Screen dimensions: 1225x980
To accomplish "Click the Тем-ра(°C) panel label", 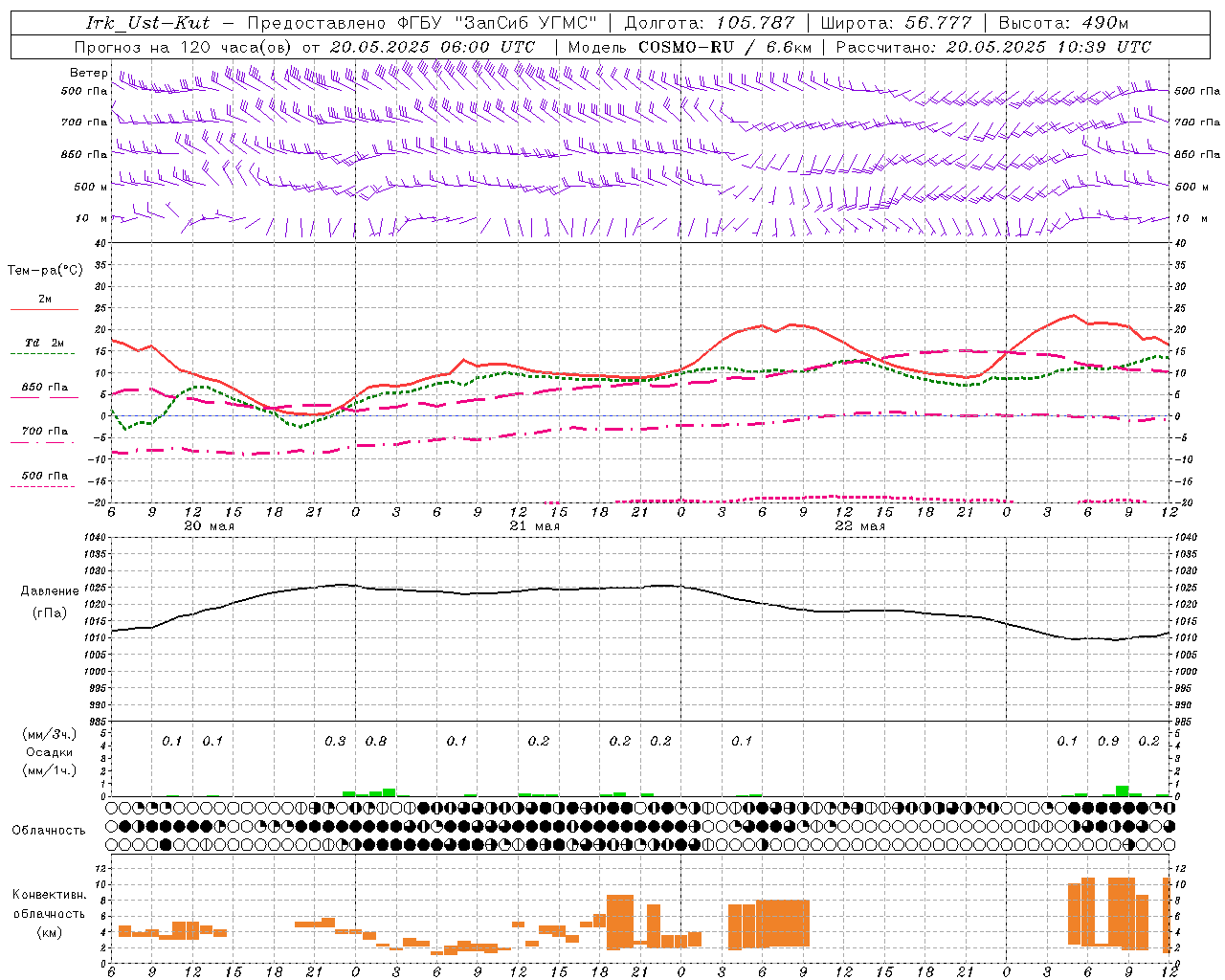I will point(45,270).
